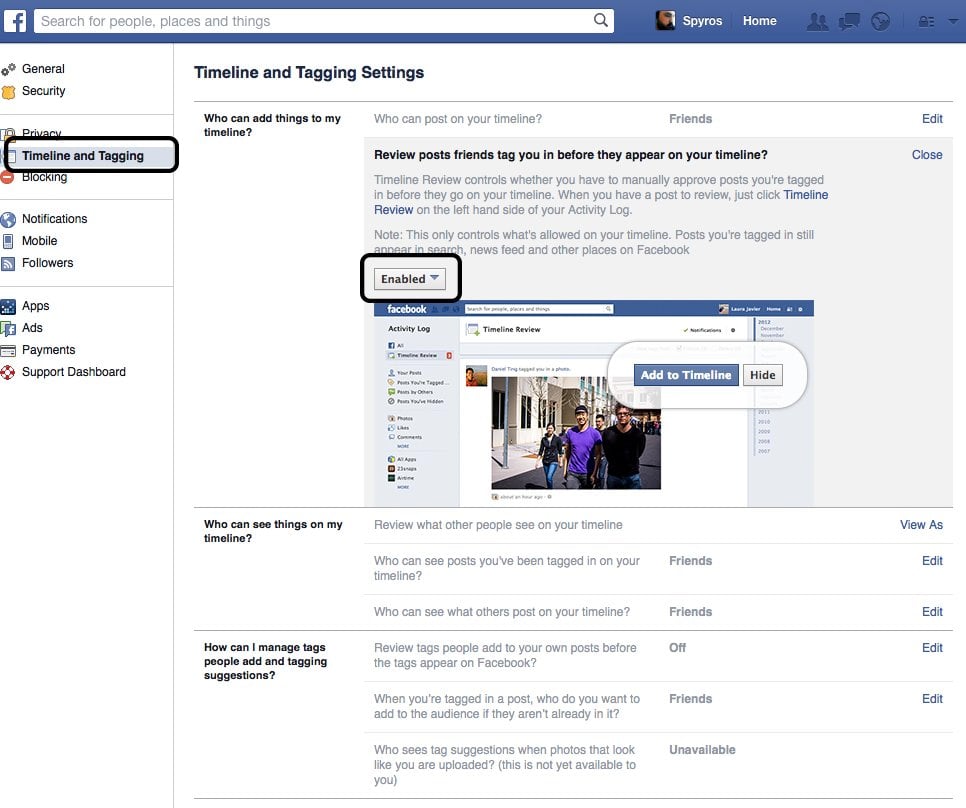The width and height of the screenshot is (966, 808).
Task: Click the Mobile phone icon in the sidebar
Action: pyautogui.click(x=8, y=241)
